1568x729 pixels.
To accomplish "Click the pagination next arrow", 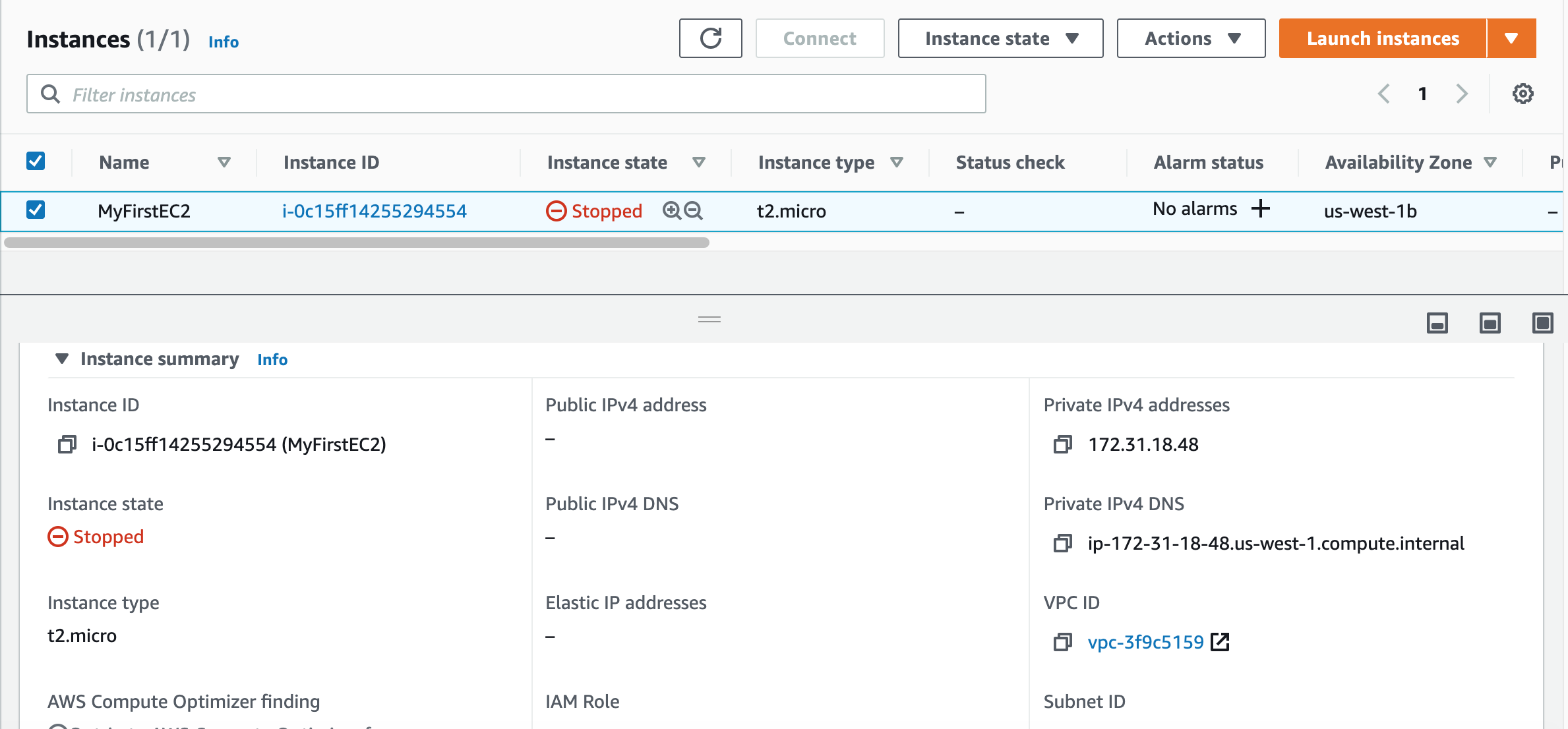I will point(1462,94).
